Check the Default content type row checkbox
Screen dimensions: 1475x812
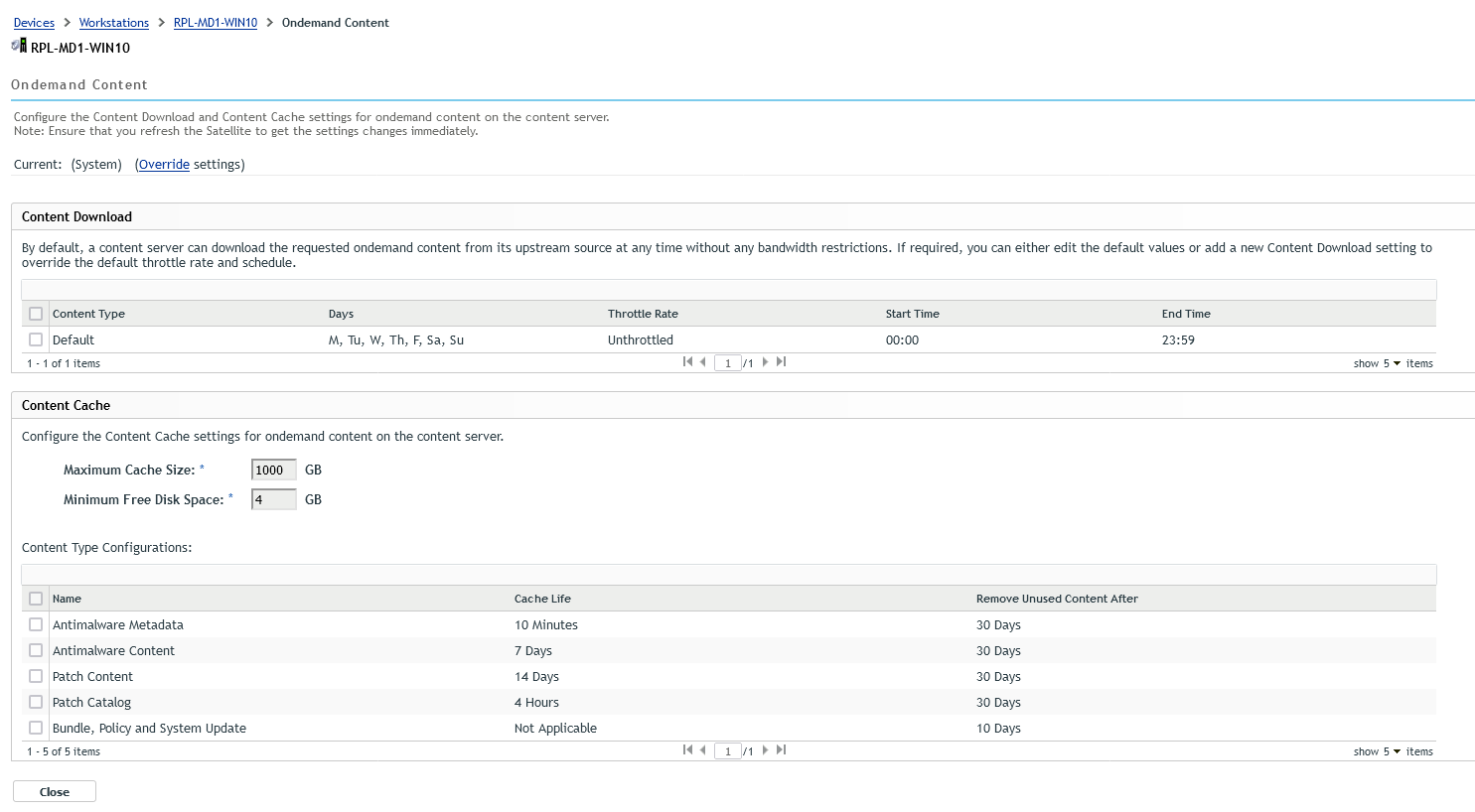[x=36, y=339]
